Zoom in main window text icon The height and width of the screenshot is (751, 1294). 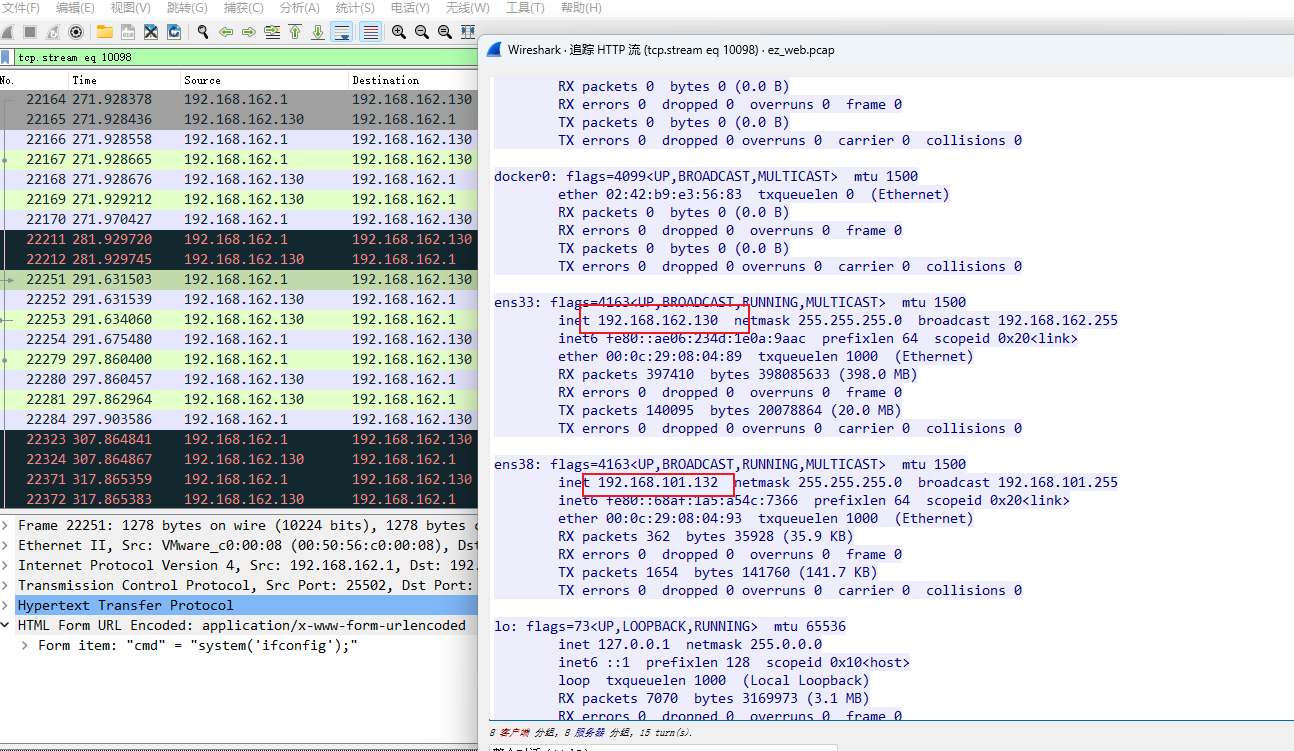click(x=398, y=32)
